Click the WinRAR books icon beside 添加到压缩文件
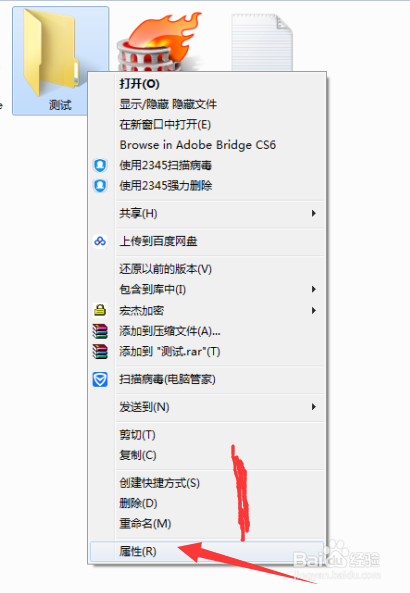This screenshot has width=410, height=593. (x=100, y=331)
